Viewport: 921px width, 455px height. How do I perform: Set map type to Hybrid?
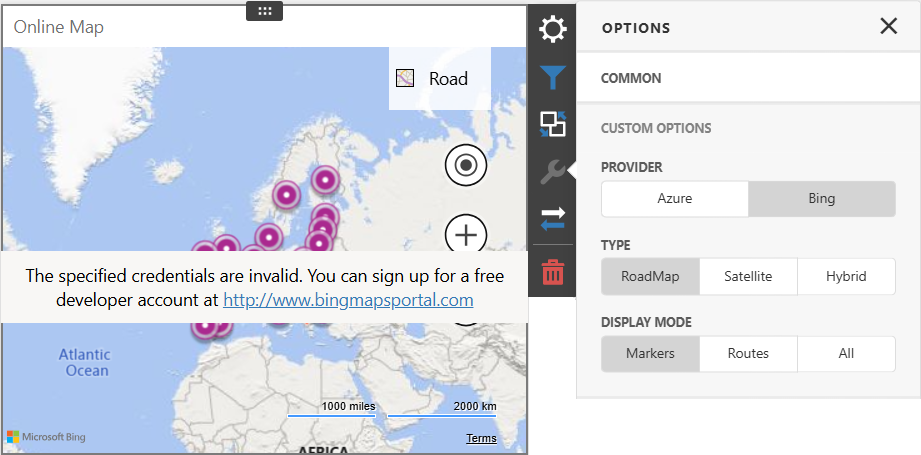(x=846, y=276)
